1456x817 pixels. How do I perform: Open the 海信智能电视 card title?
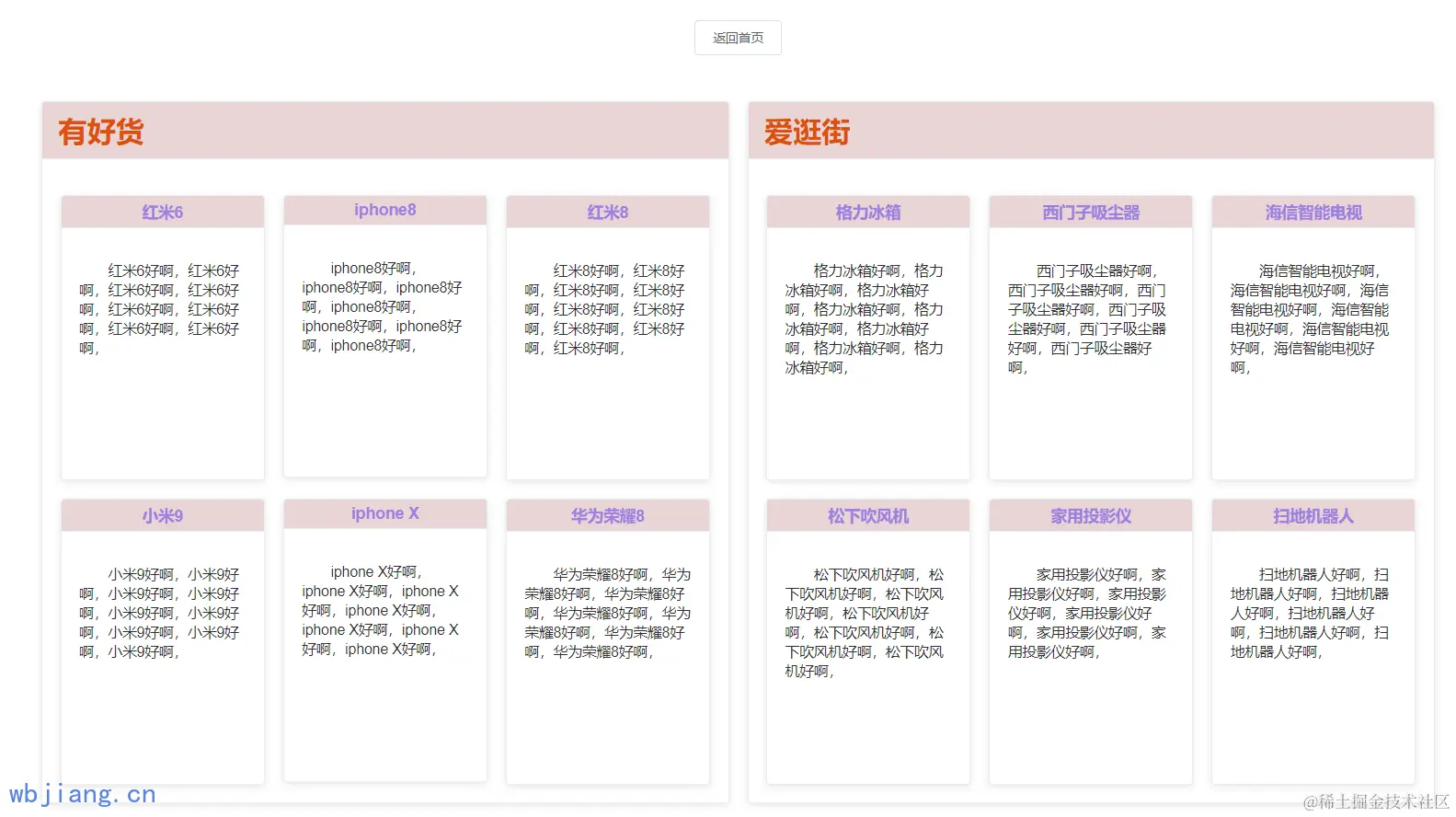click(1313, 213)
